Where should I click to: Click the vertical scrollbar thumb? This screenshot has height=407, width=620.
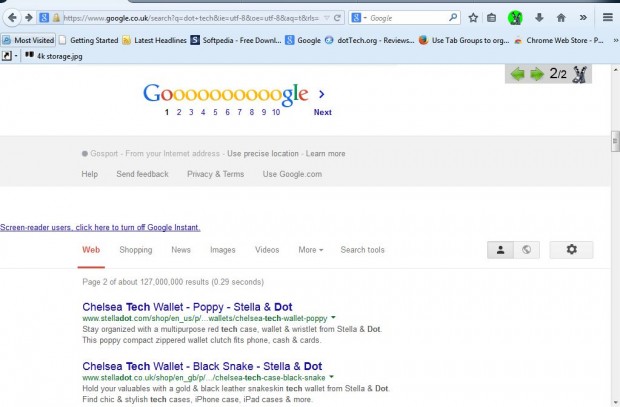click(615, 141)
